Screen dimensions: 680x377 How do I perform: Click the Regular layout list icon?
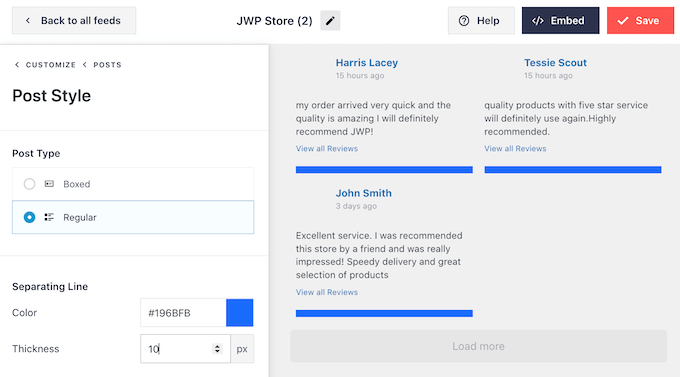coord(49,217)
